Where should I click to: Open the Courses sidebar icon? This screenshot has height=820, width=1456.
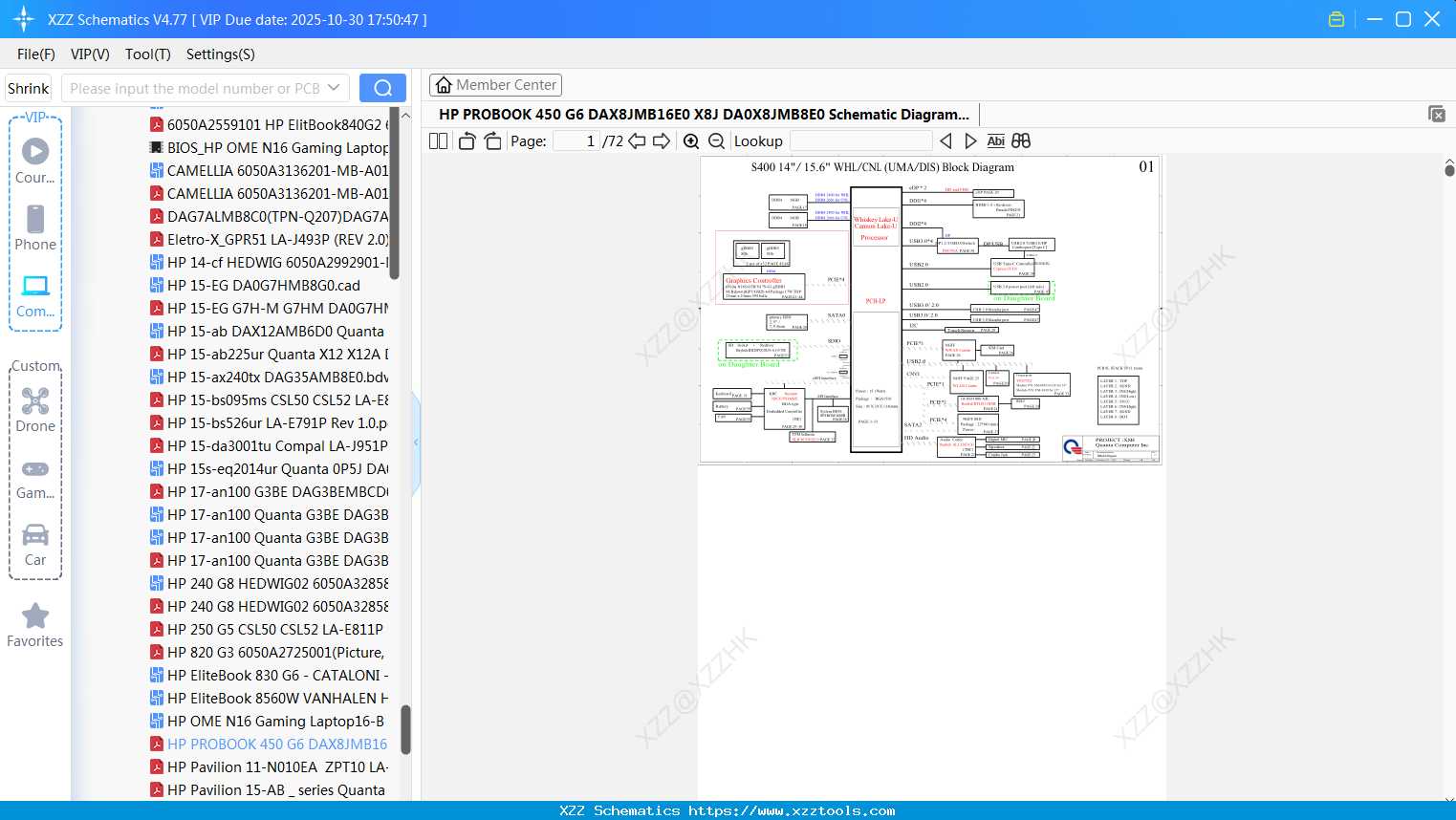coord(35,161)
